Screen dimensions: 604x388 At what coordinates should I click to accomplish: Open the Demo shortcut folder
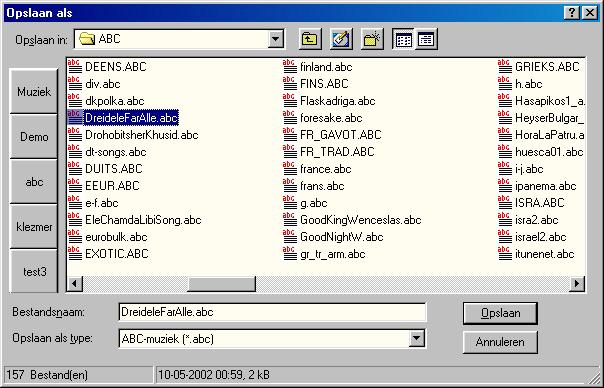[x=34, y=136]
